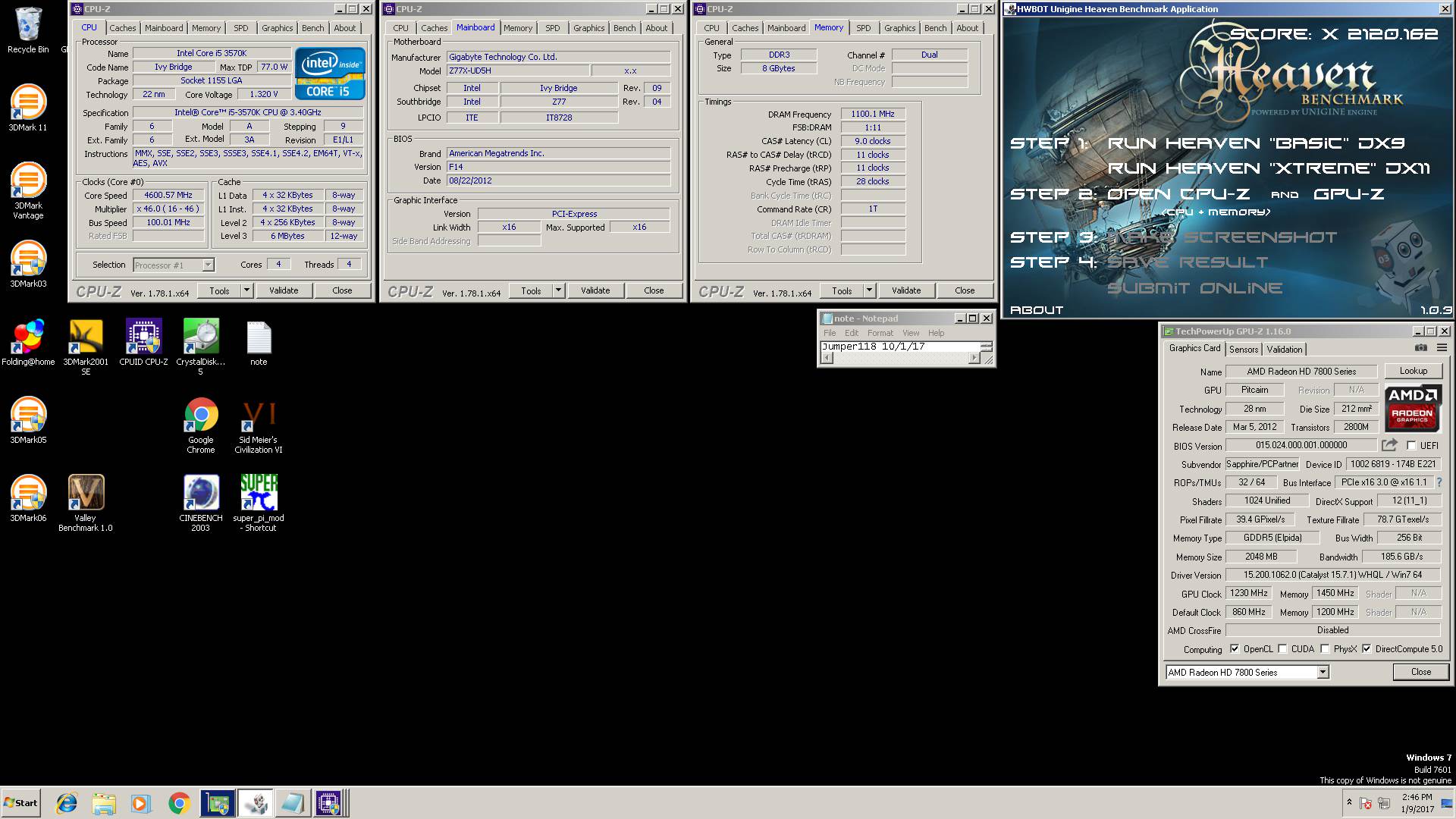The image size is (1456, 819).
Task: Toggle the DirectCompute 5.0 checkbox
Action: tap(1367, 649)
